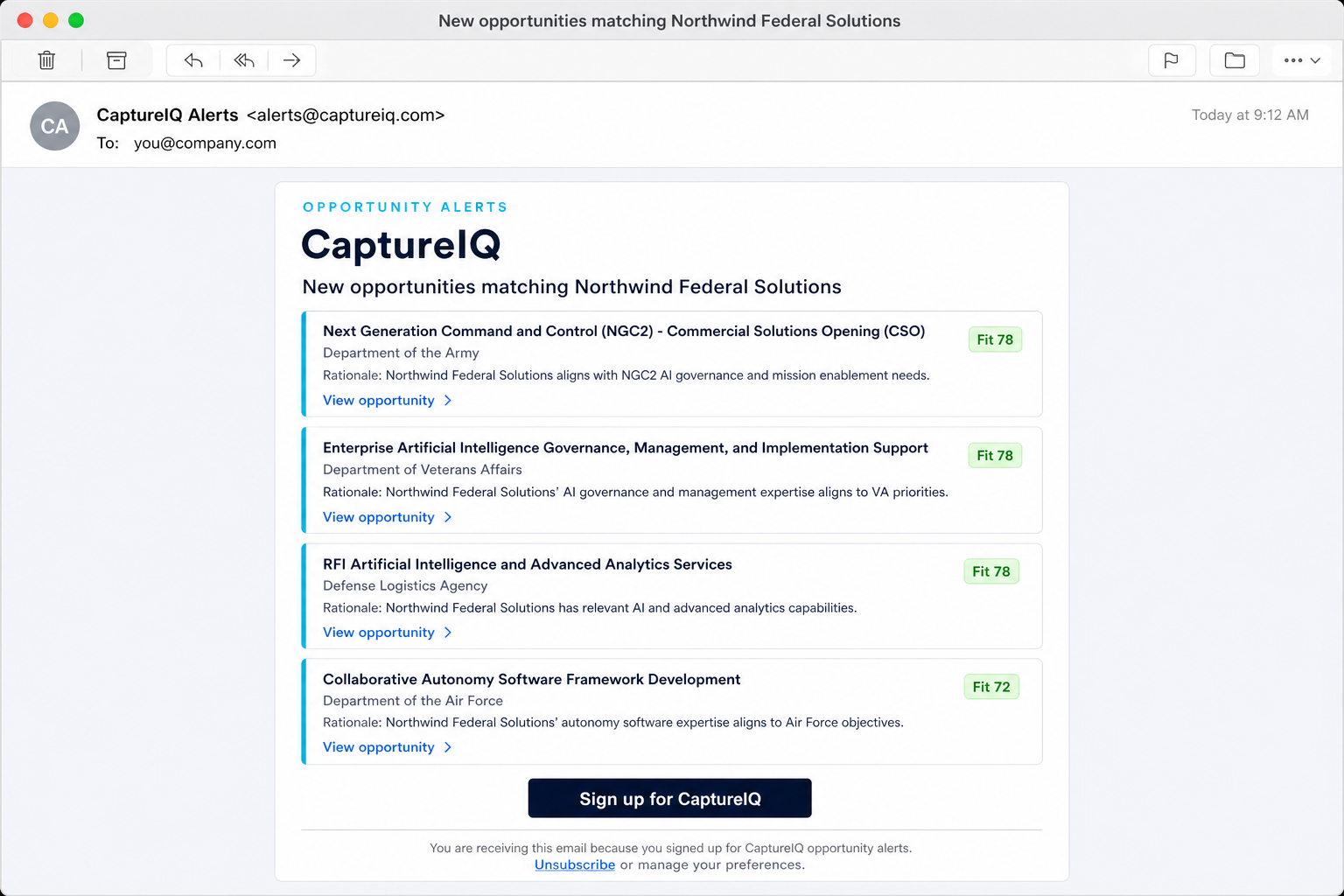The width and height of the screenshot is (1344, 896).
Task: Click rationale text about NGC2 AI governance
Action: click(x=626, y=375)
